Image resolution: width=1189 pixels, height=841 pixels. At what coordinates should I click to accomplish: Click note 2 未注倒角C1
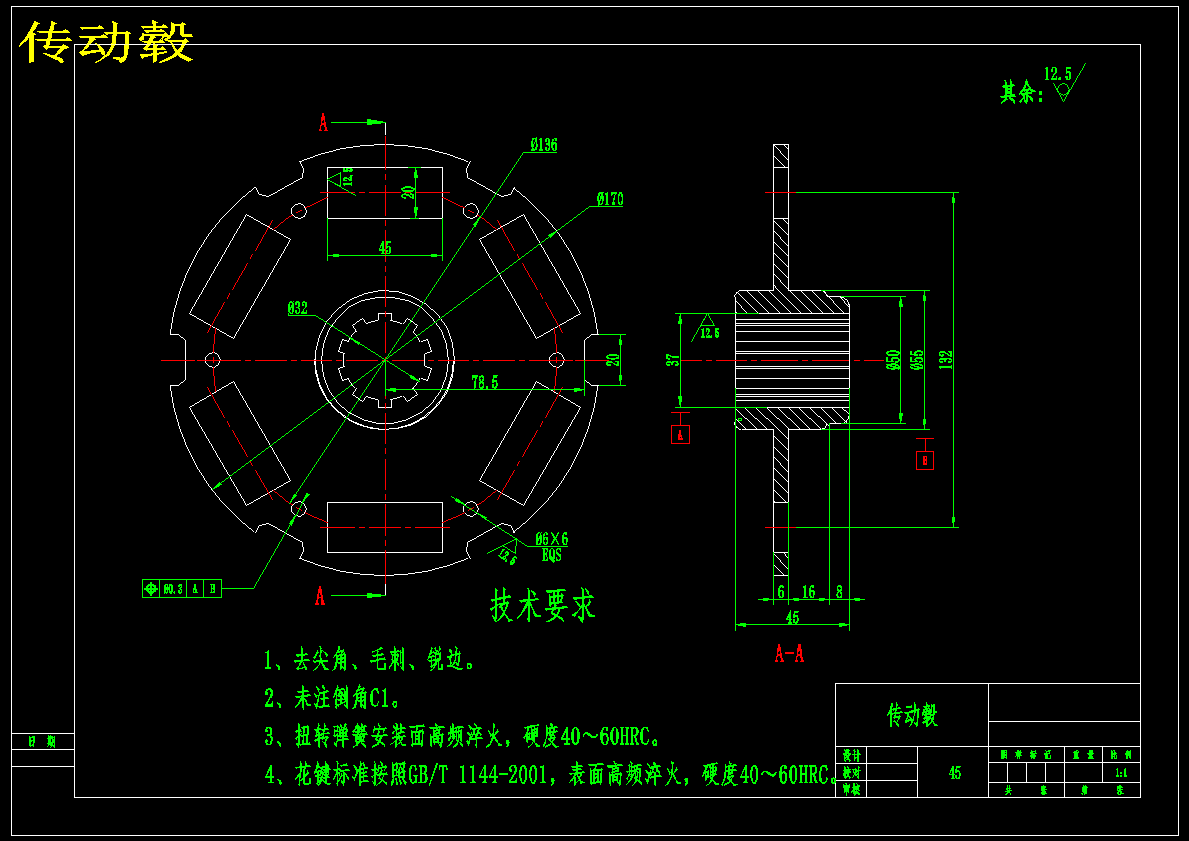point(332,698)
